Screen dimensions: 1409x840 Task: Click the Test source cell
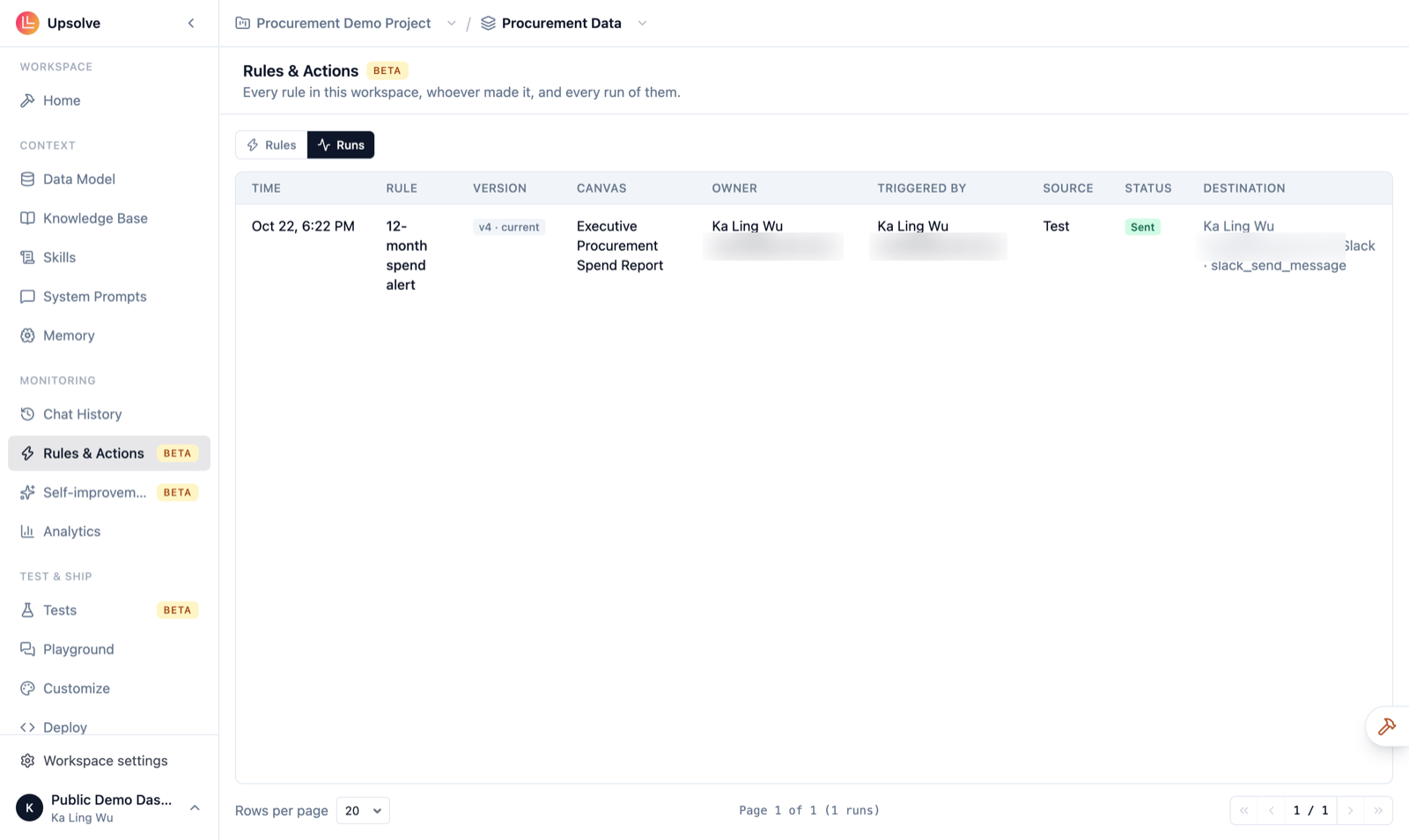point(1056,226)
